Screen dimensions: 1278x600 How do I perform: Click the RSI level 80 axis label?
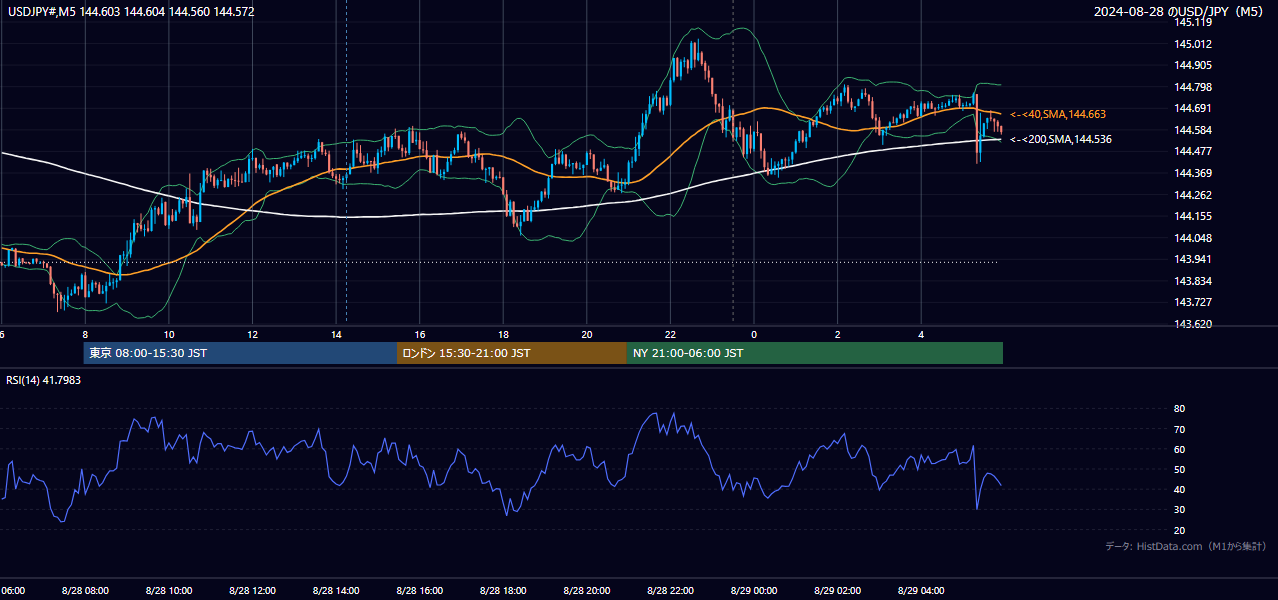coord(1180,409)
